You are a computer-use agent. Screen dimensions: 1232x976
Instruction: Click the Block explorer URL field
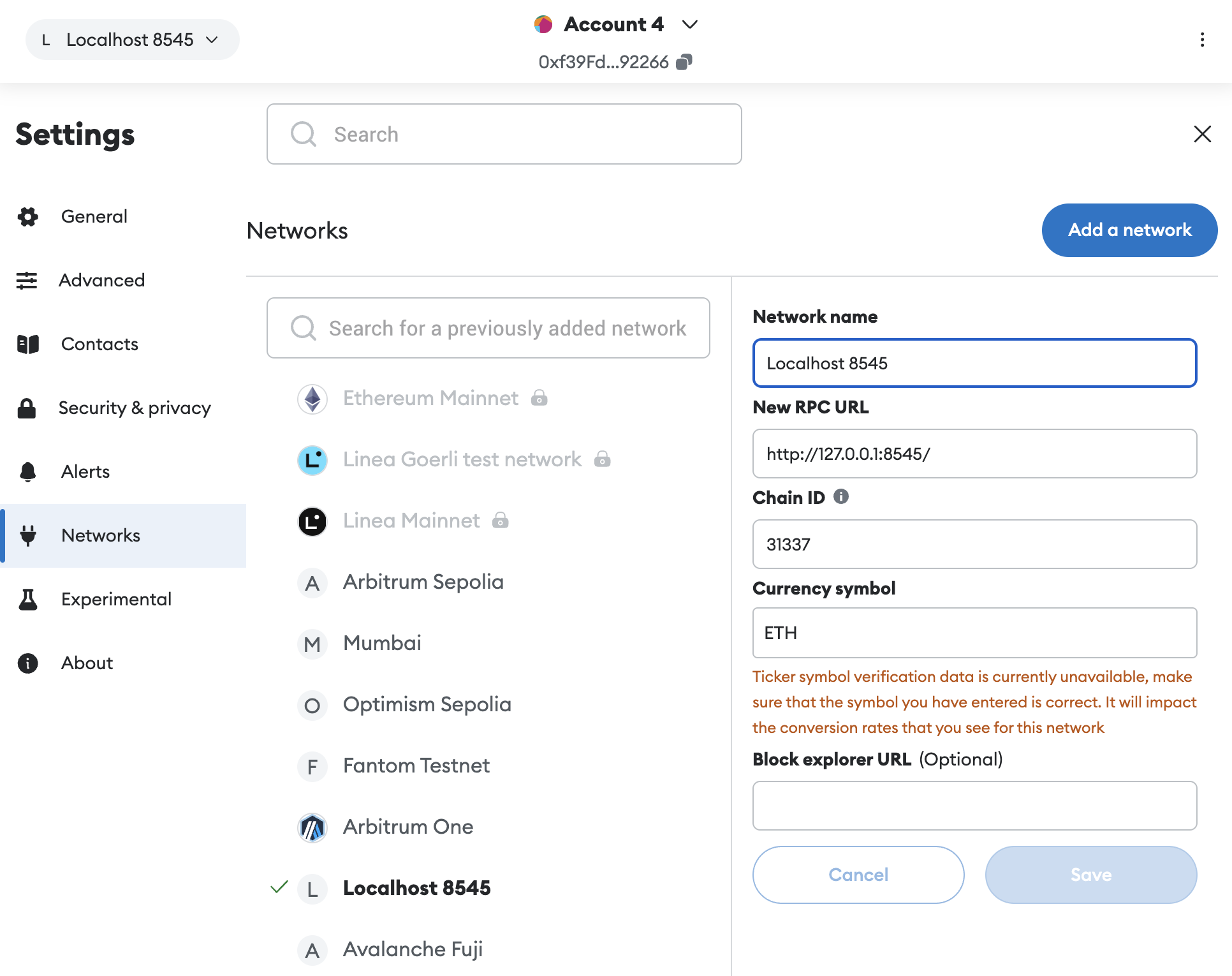[x=974, y=806]
